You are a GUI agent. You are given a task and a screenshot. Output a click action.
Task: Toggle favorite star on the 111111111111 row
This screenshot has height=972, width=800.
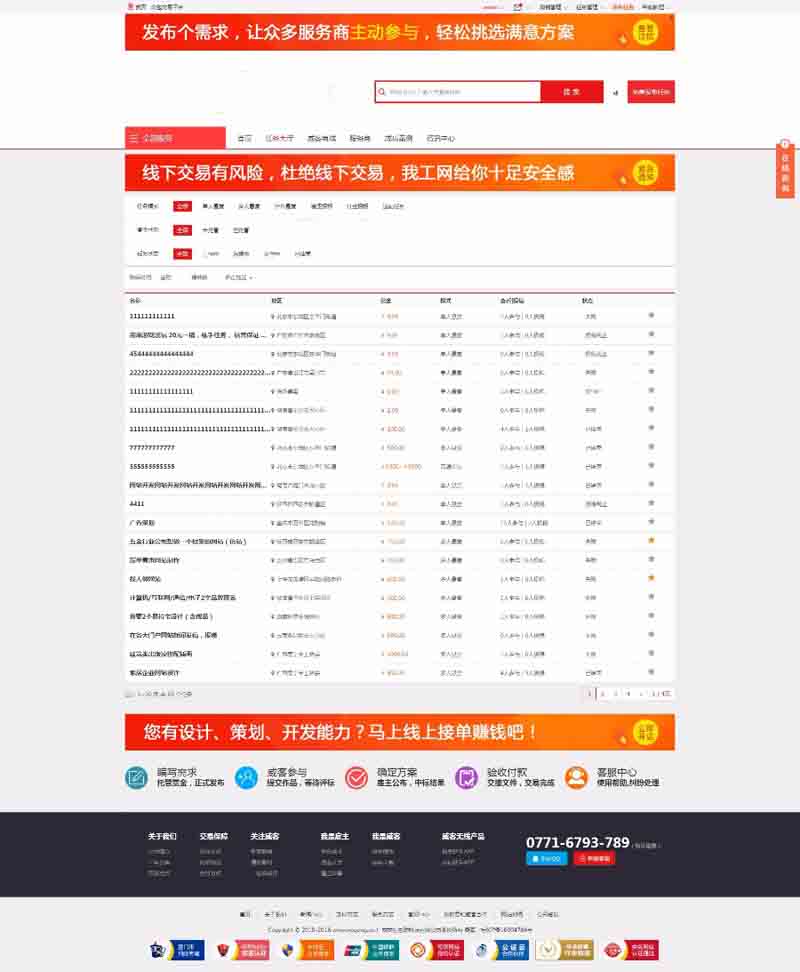pyautogui.click(x=651, y=316)
